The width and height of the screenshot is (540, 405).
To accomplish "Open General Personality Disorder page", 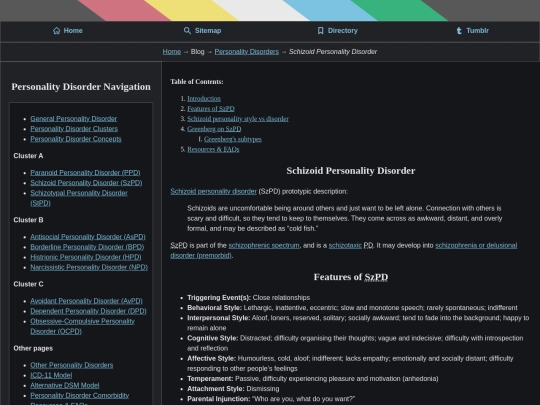I will click(74, 118).
